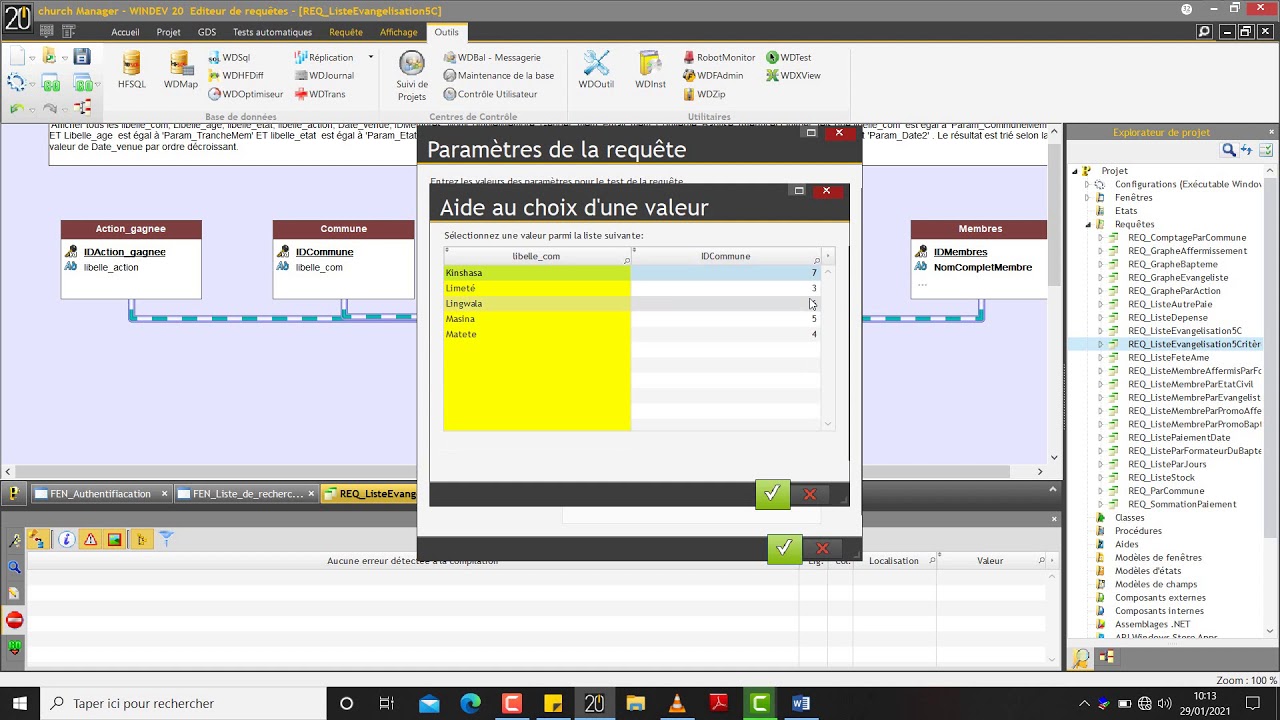
Task: Launch WDJournal
Action: pos(324,76)
